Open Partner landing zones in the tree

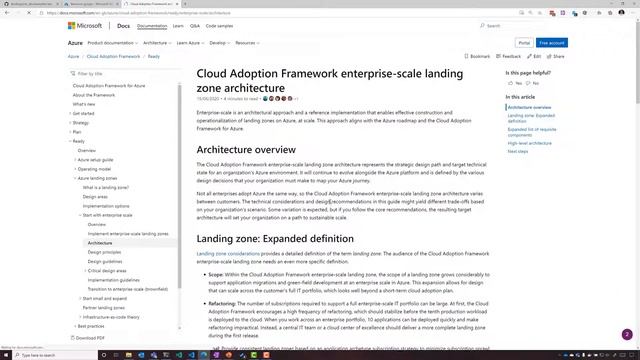[x=104, y=308]
